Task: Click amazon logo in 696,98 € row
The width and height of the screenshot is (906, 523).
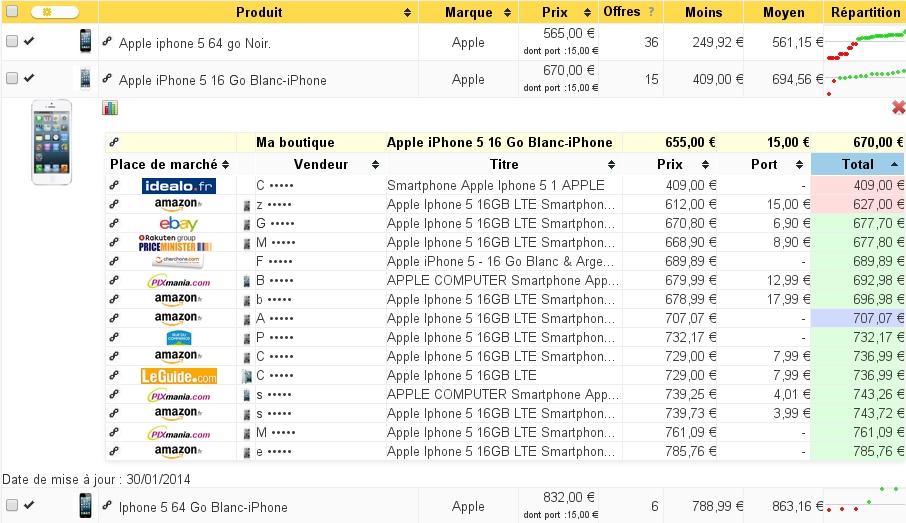Action: tap(179, 299)
